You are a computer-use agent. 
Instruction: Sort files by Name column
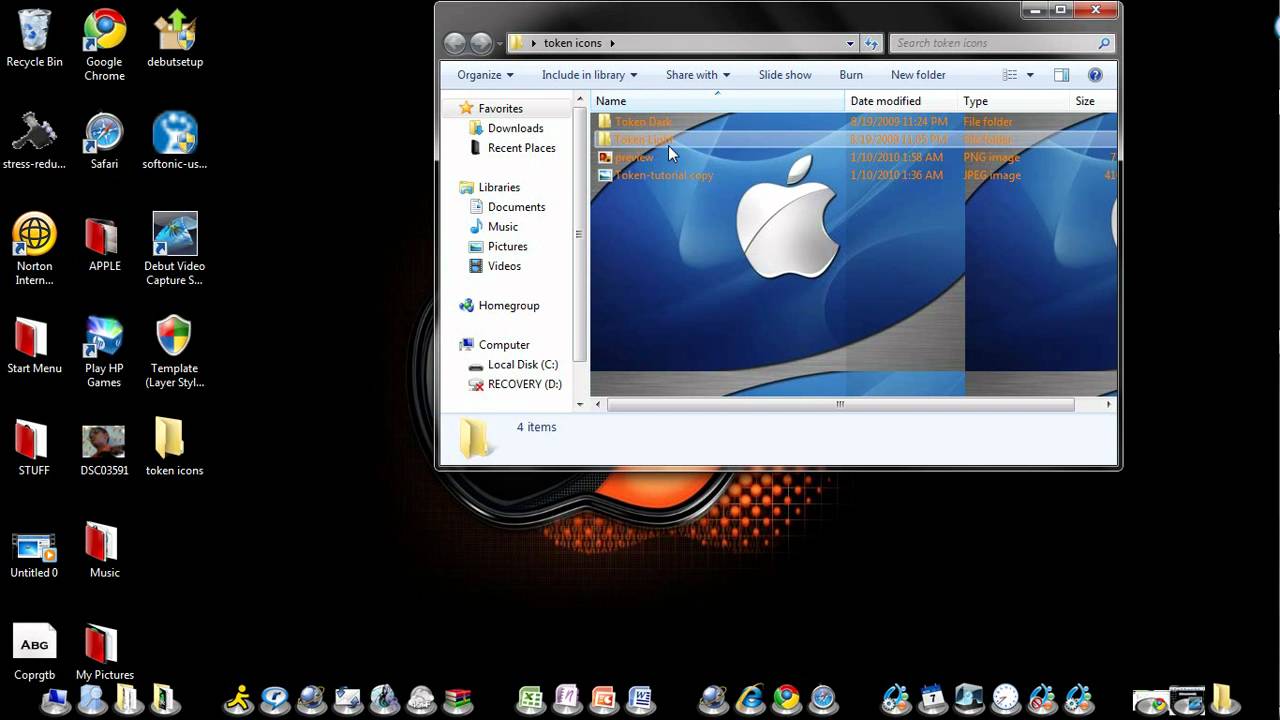click(x=717, y=101)
